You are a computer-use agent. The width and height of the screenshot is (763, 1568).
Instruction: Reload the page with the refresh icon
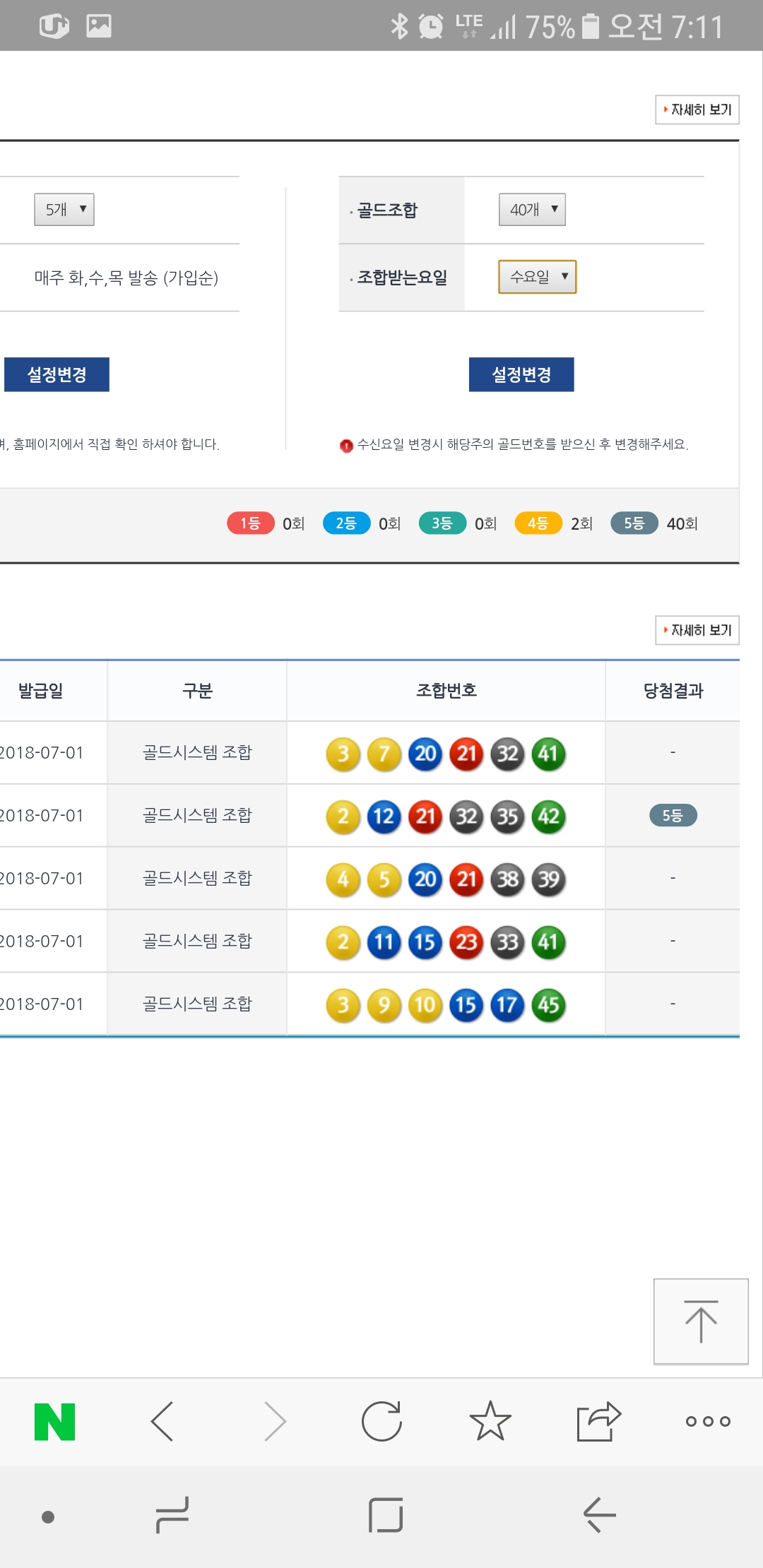click(381, 1421)
